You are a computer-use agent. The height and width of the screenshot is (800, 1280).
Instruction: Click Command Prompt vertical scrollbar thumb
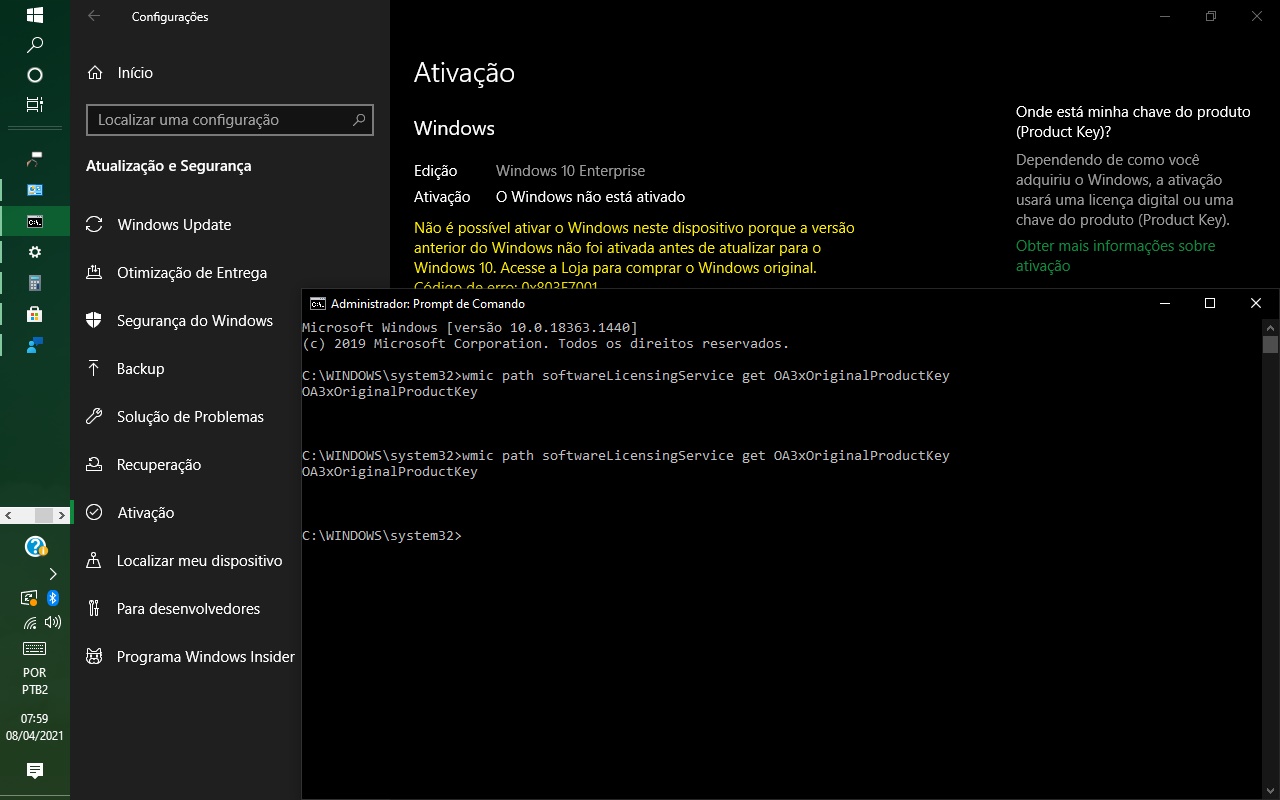[x=1270, y=345]
